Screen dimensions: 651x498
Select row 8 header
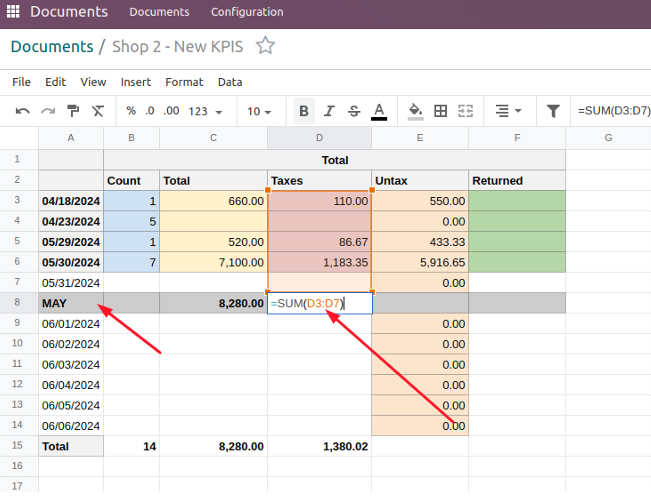(x=17, y=302)
